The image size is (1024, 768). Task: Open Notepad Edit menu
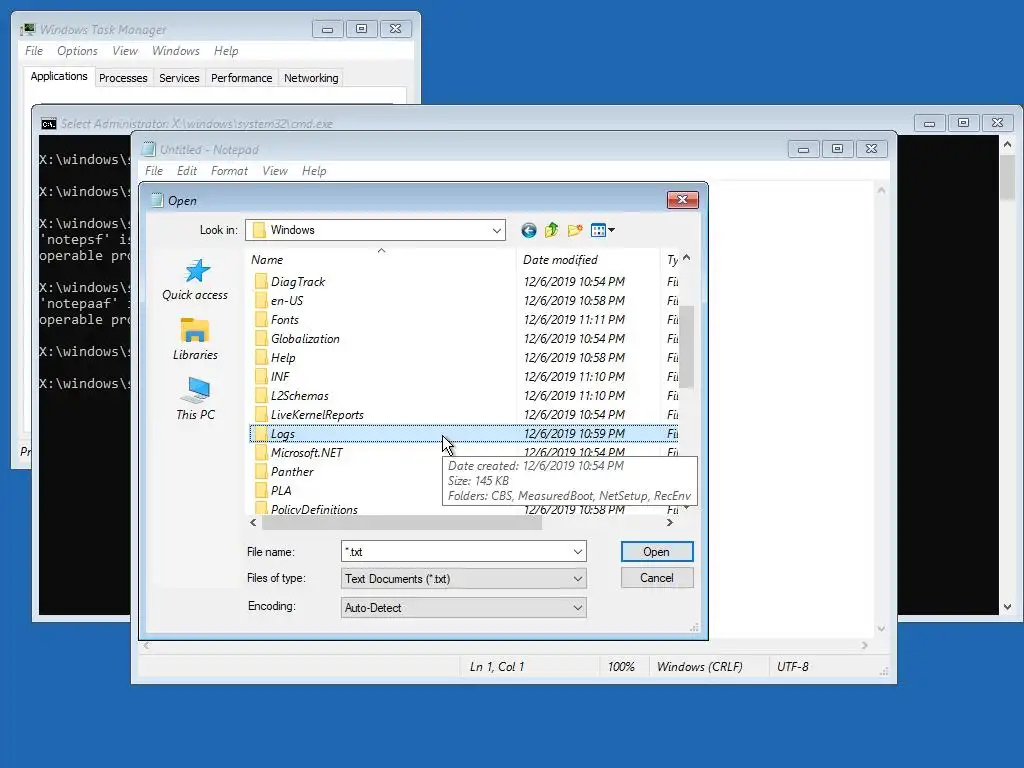[187, 171]
